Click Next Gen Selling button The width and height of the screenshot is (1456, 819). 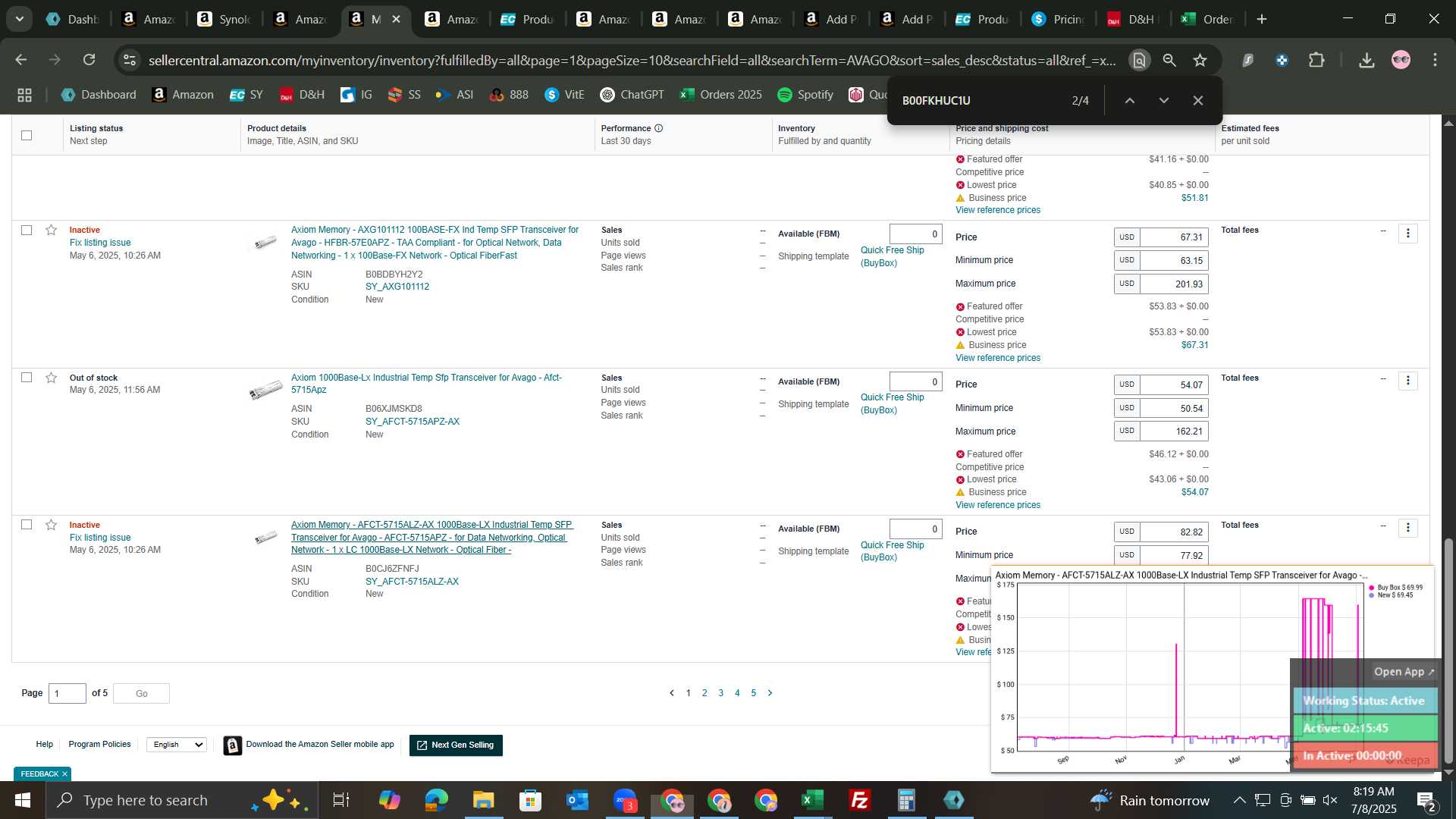[x=456, y=745]
